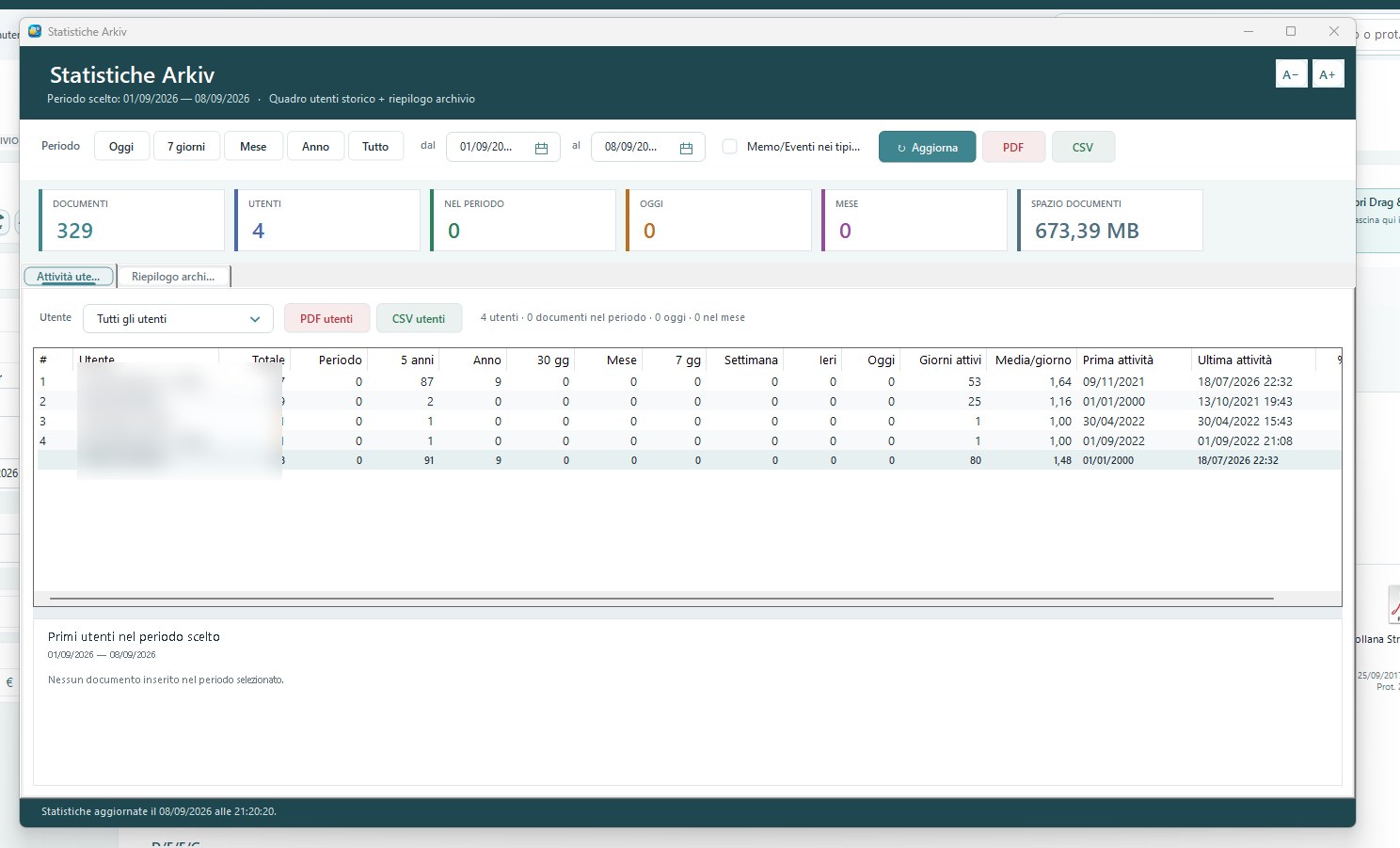Image resolution: width=1400 pixels, height=848 pixels.
Task: Click the status bar 'Statistiche aggiornate' text
Action: click(x=159, y=811)
